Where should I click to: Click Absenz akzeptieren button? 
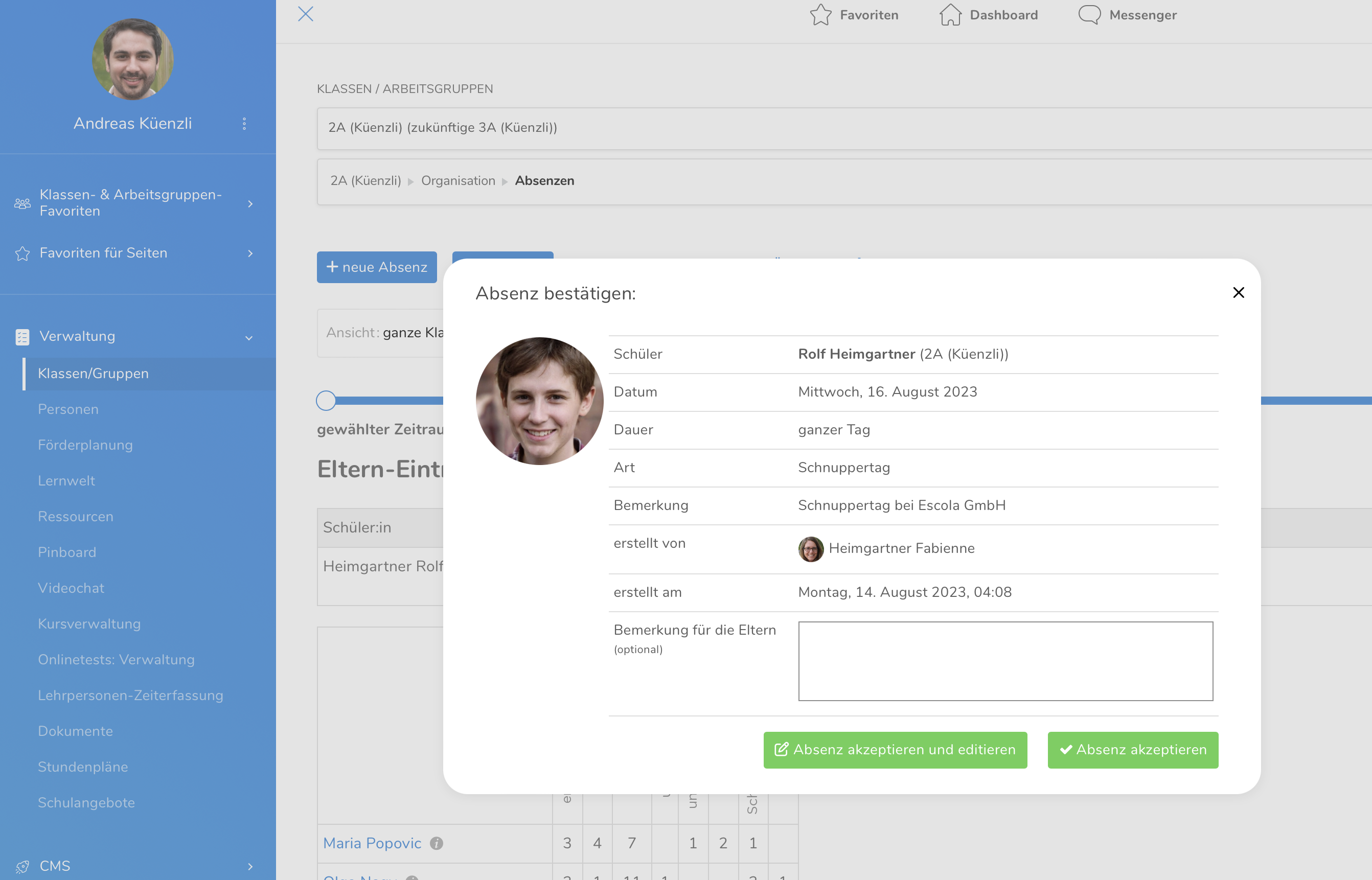pyautogui.click(x=1133, y=750)
